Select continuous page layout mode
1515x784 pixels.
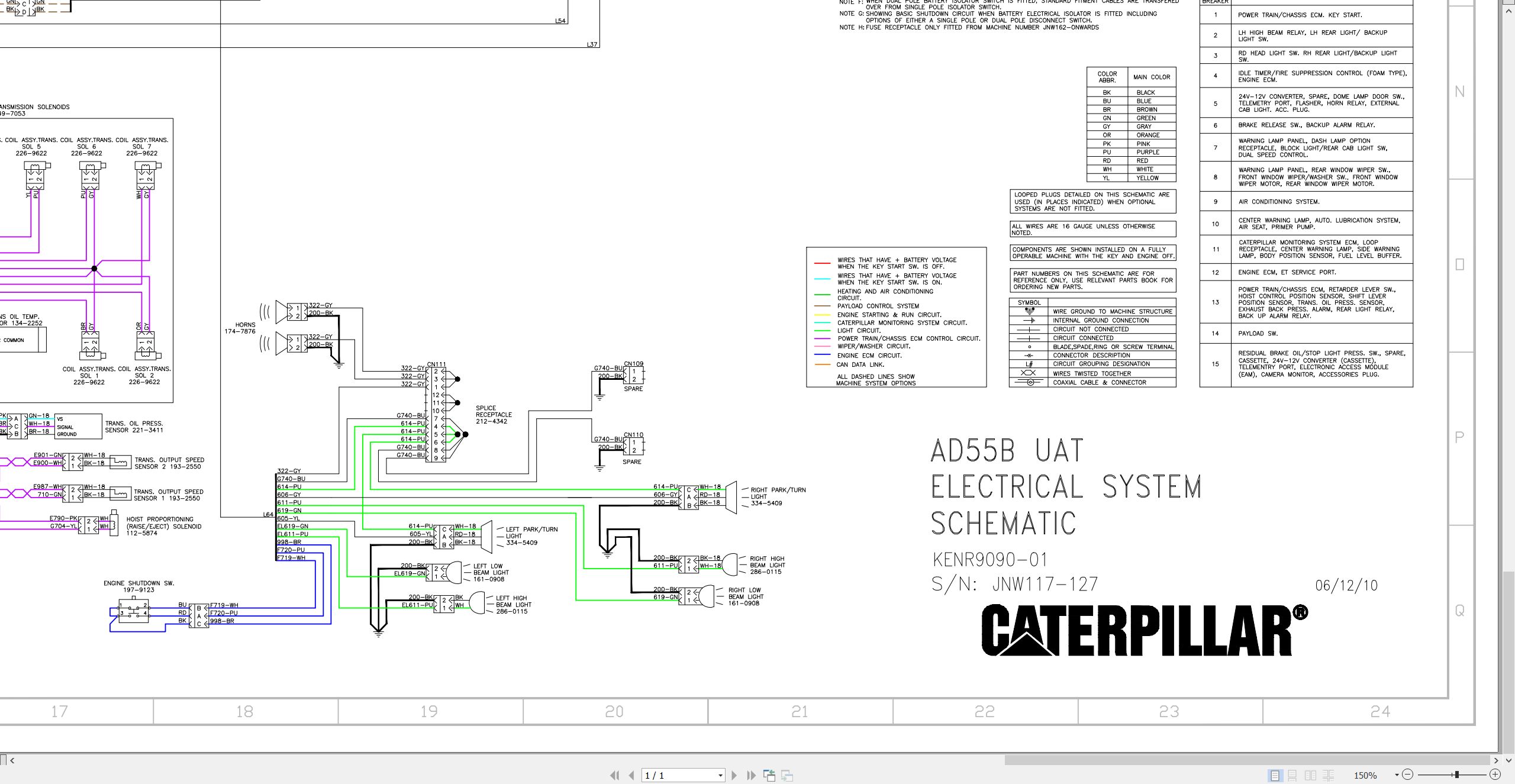tap(1292, 775)
